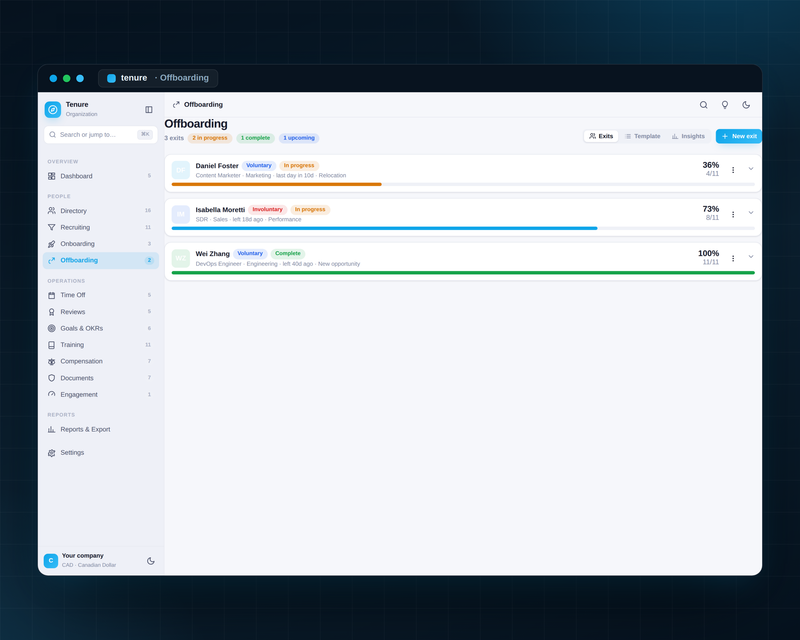The width and height of the screenshot is (800, 640).
Task: Click the Search or jump to field
Action: coord(101,135)
